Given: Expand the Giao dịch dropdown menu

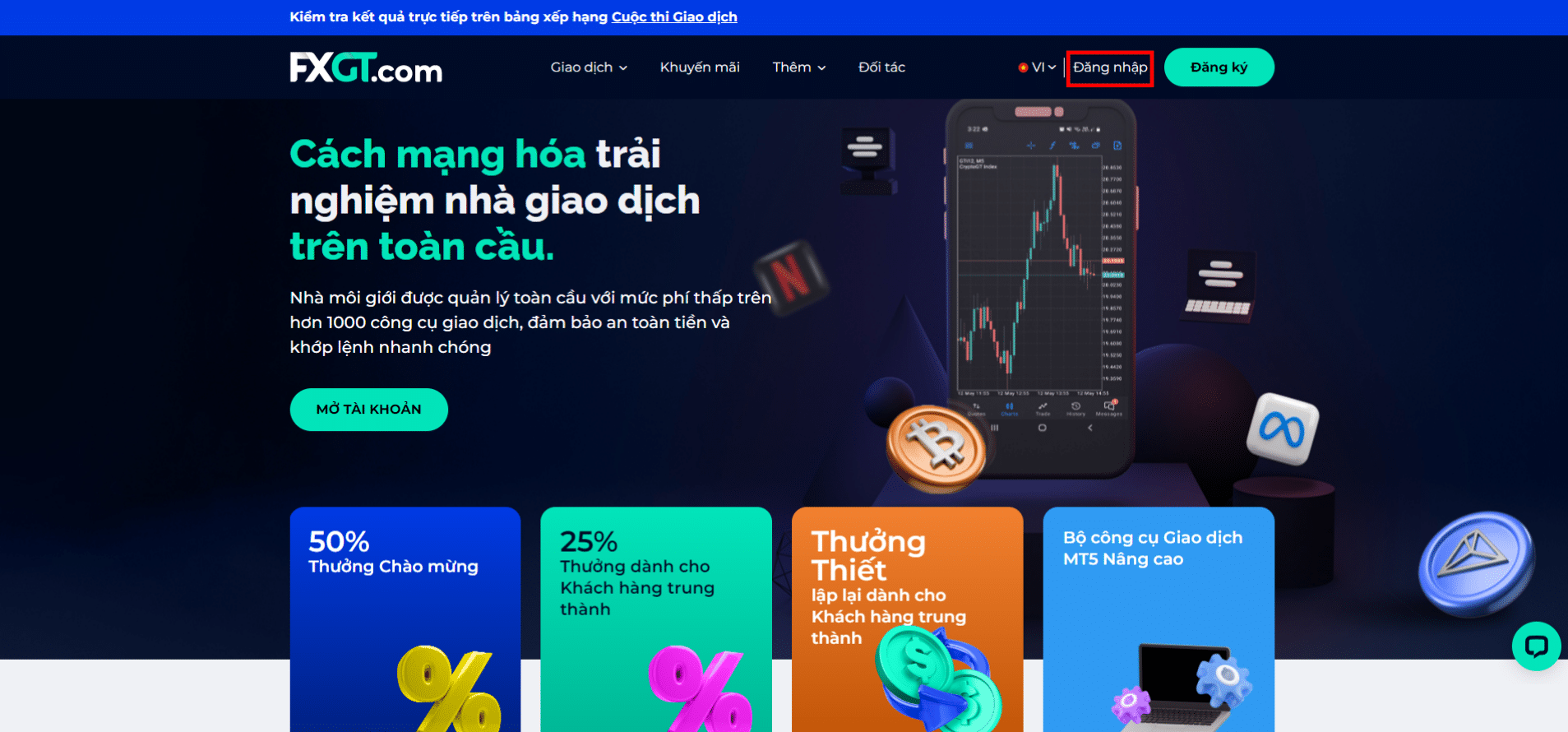Looking at the screenshot, I should click(589, 67).
